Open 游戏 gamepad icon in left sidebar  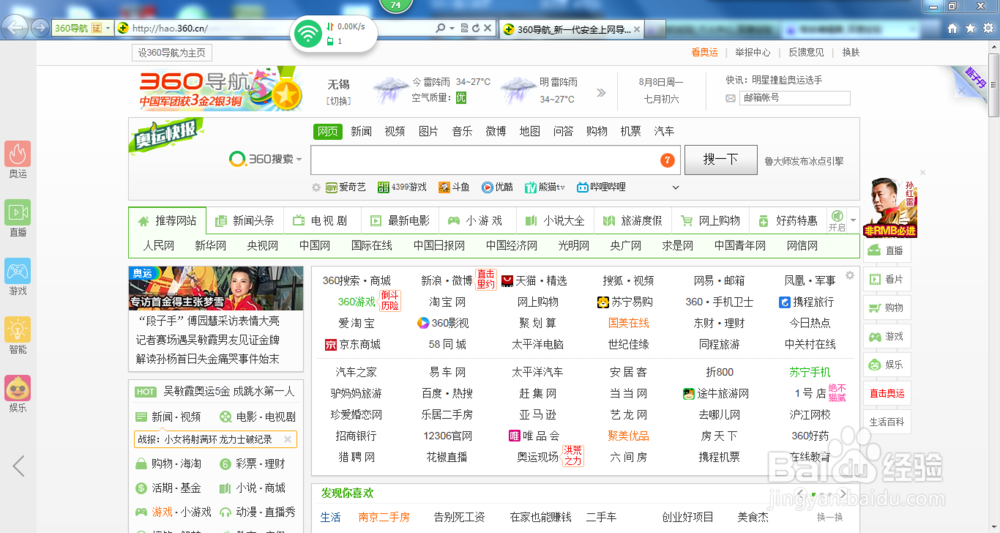click(18, 271)
